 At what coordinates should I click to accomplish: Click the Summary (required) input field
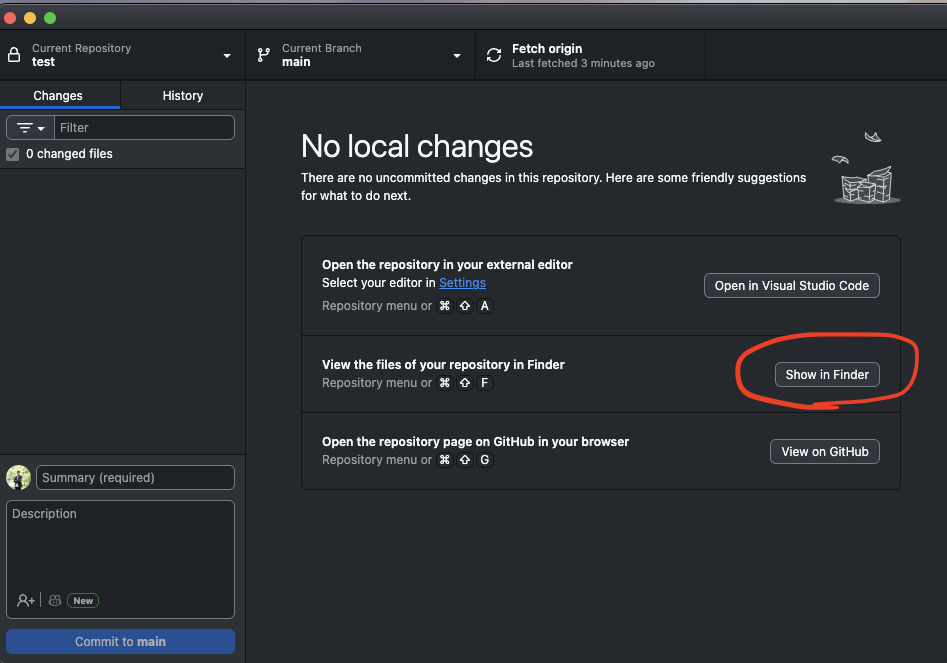tap(135, 478)
